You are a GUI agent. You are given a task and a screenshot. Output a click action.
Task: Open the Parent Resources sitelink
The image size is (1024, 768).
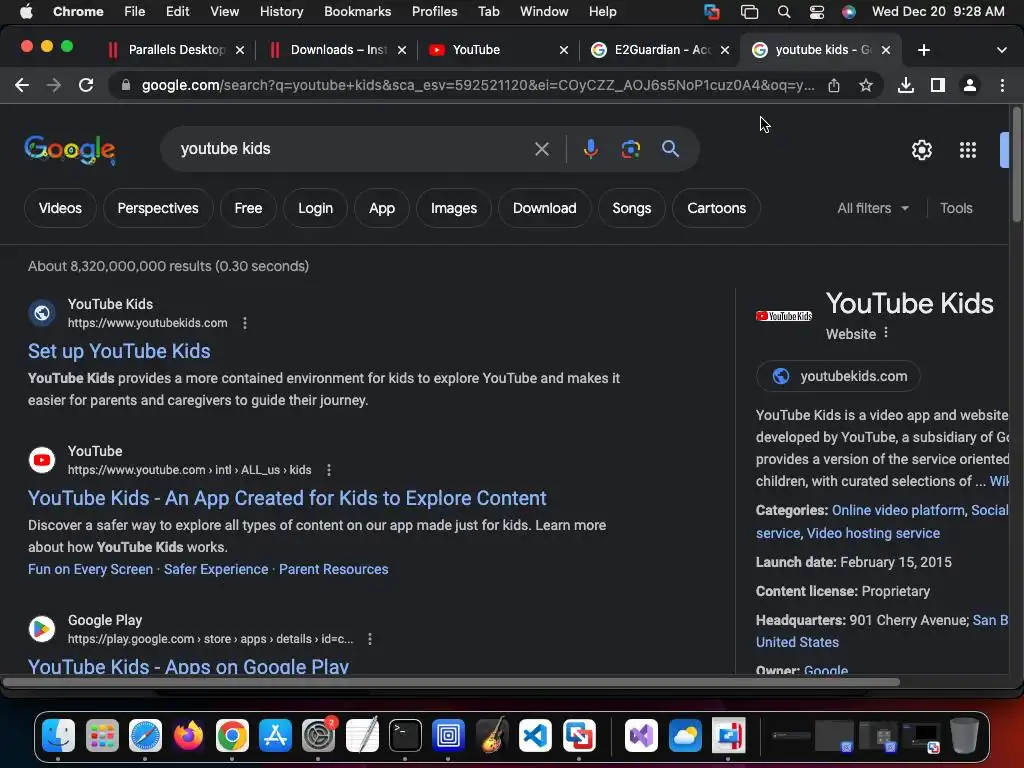pos(334,569)
